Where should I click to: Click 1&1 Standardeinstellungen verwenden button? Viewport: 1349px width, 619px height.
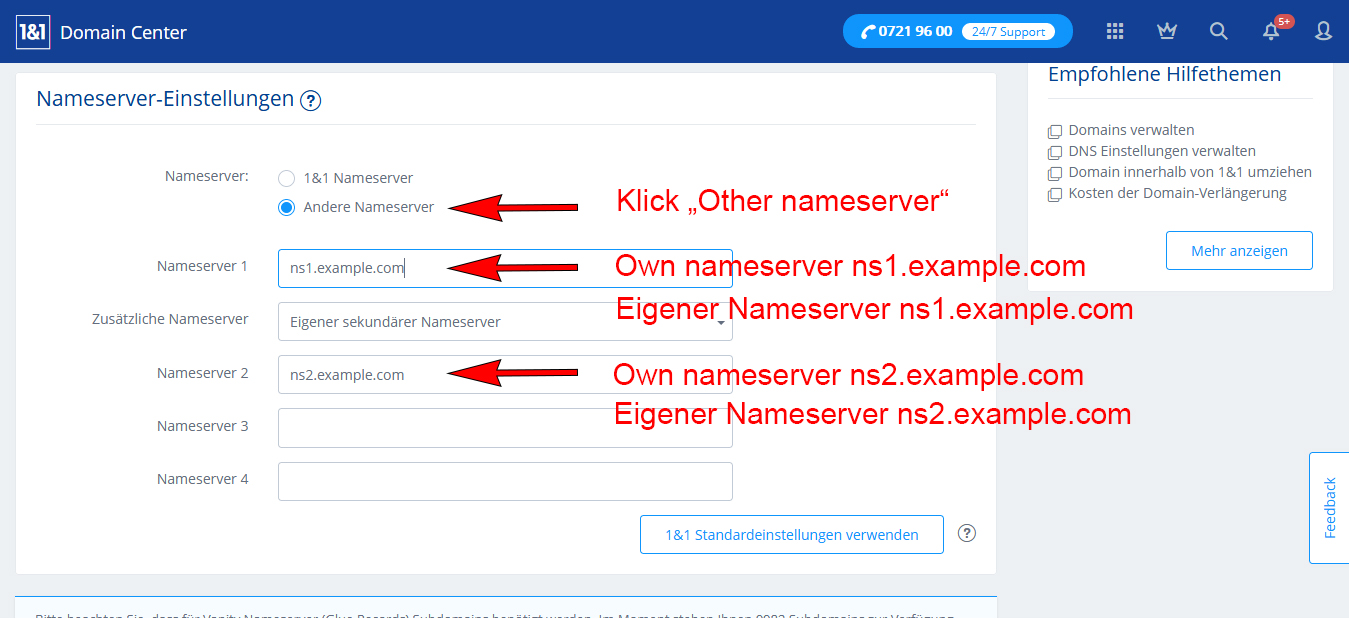point(791,535)
